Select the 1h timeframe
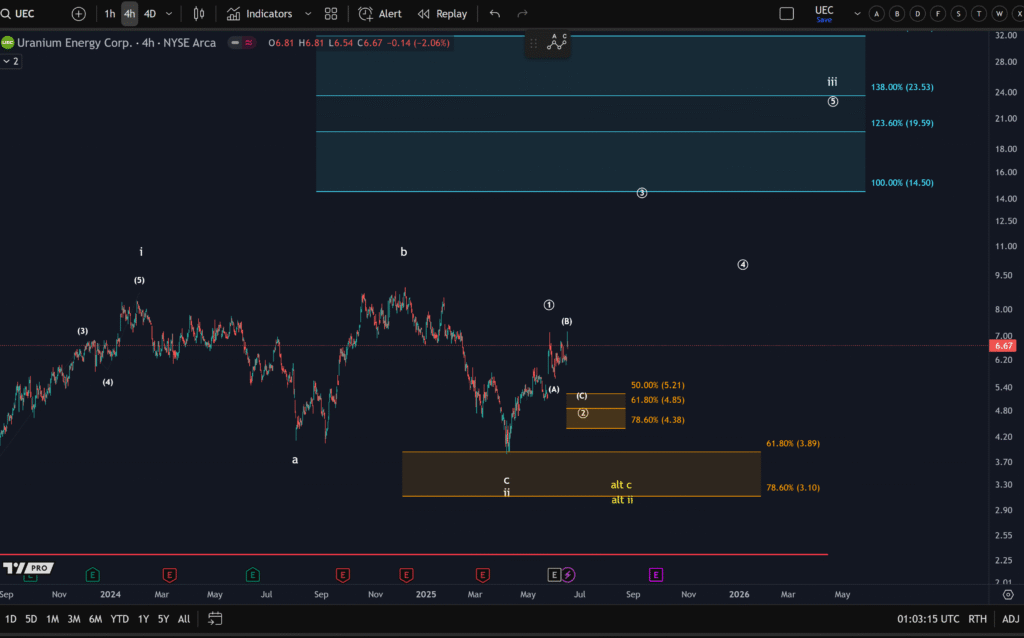 pyautogui.click(x=110, y=14)
